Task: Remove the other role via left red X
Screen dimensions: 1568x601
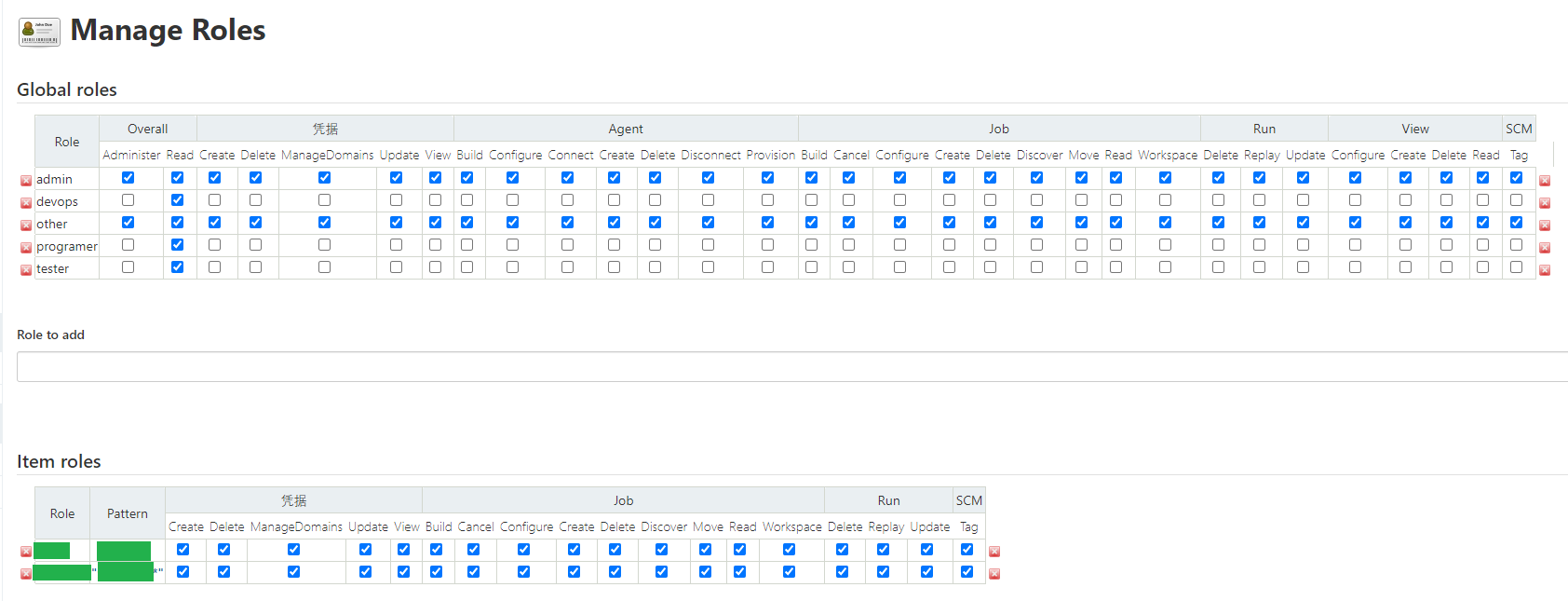Action: tap(26, 225)
